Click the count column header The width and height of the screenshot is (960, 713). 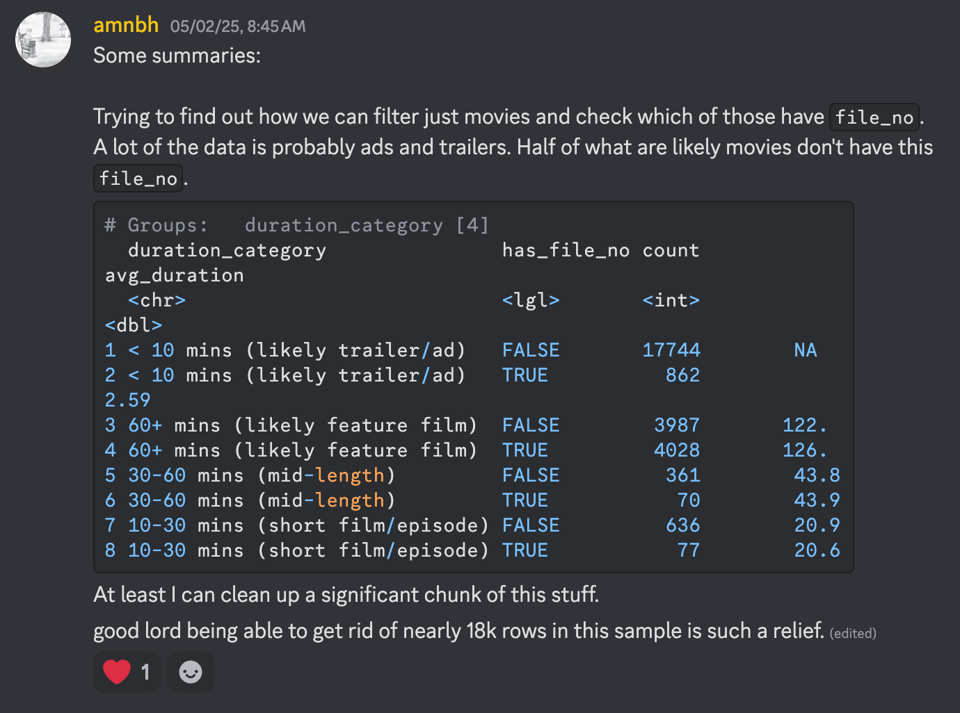click(670, 250)
